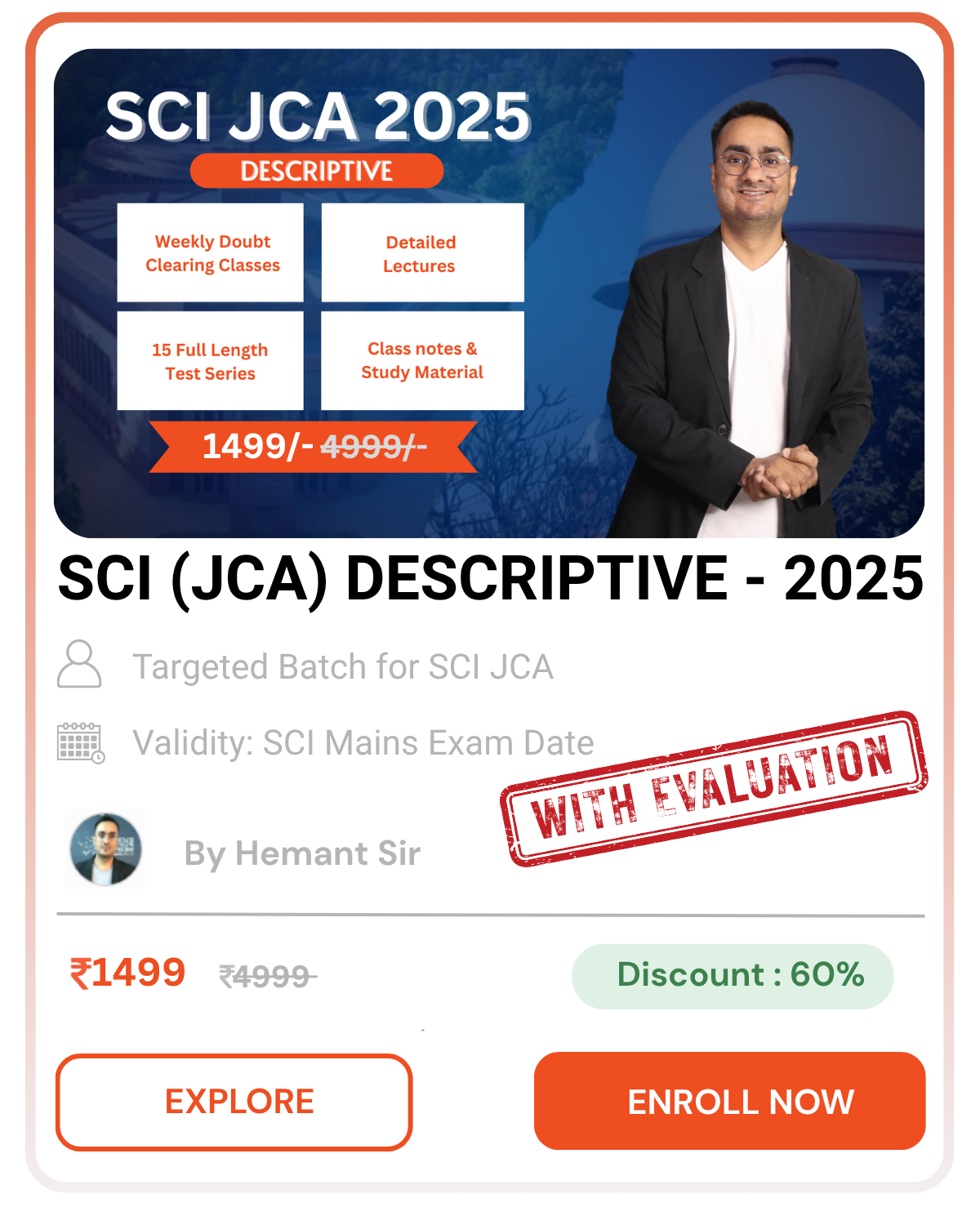Click the Class notes & Study Material tile

pos(422,360)
